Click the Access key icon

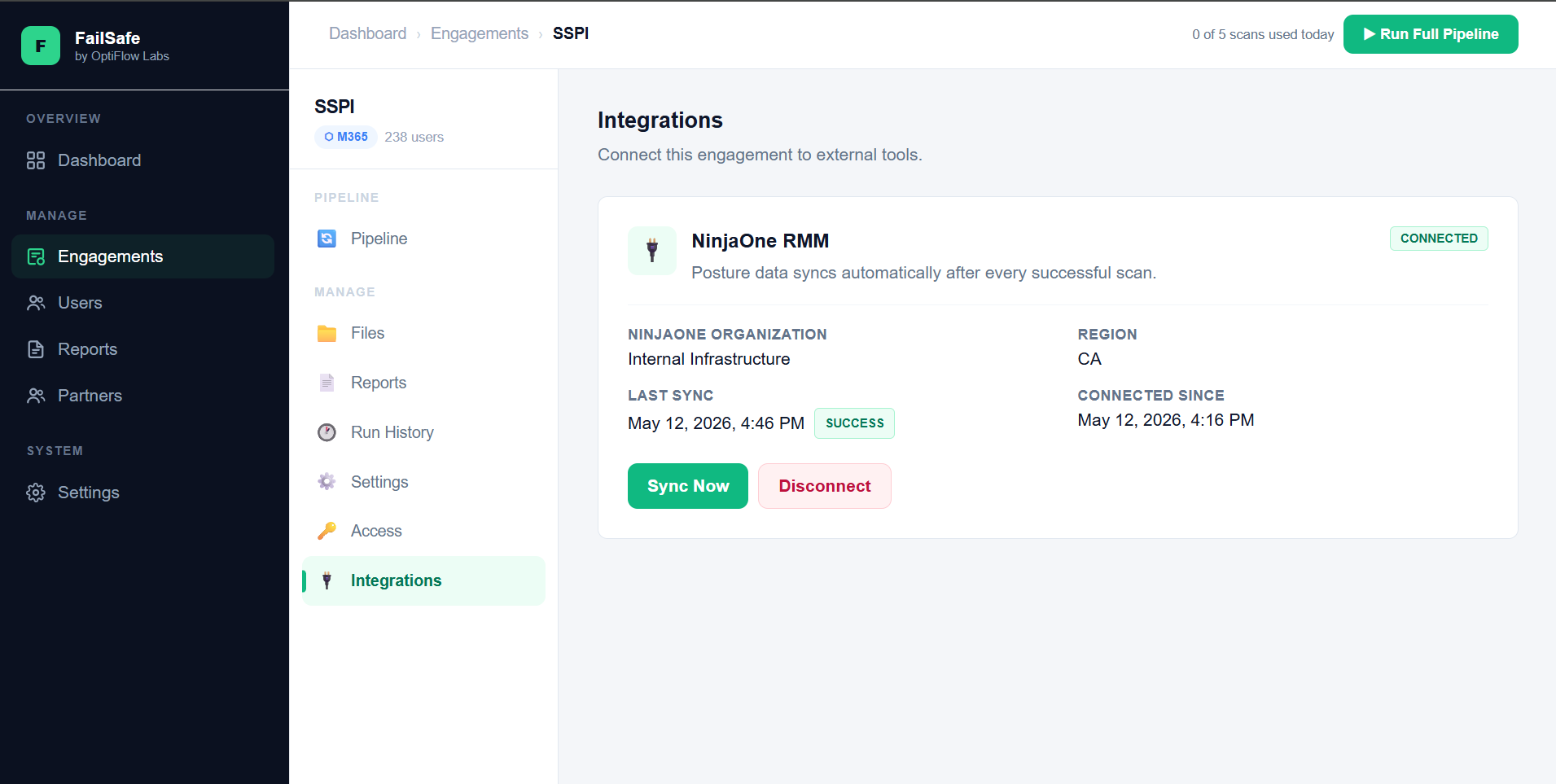click(327, 531)
